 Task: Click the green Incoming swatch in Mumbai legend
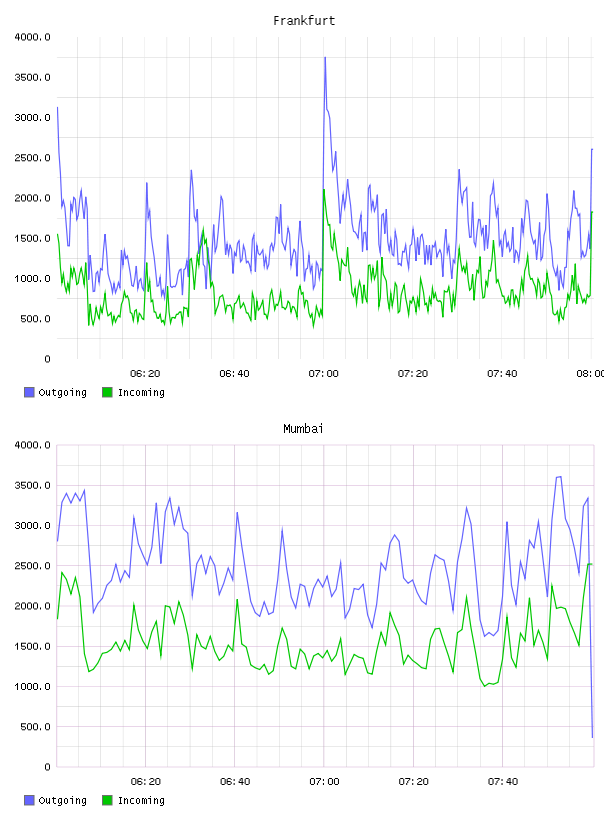click(x=107, y=800)
